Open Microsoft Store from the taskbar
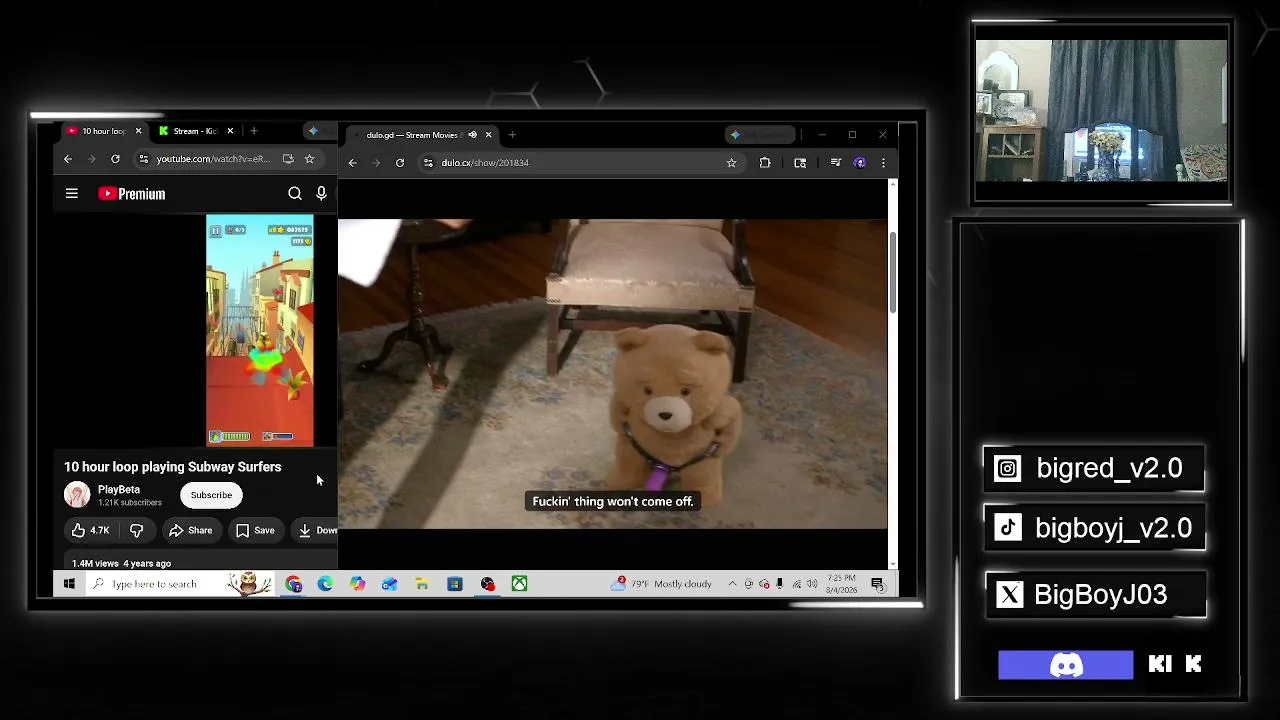This screenshot has width=1280, height=720. click(x=455, y=584)
